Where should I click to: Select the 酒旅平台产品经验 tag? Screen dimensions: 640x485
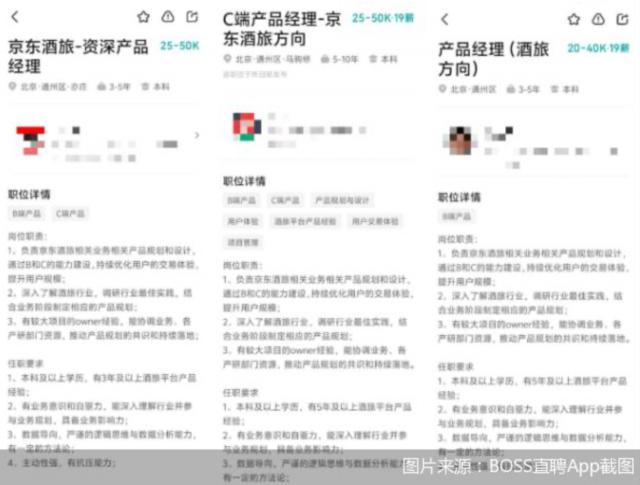[x=305, y=221]
